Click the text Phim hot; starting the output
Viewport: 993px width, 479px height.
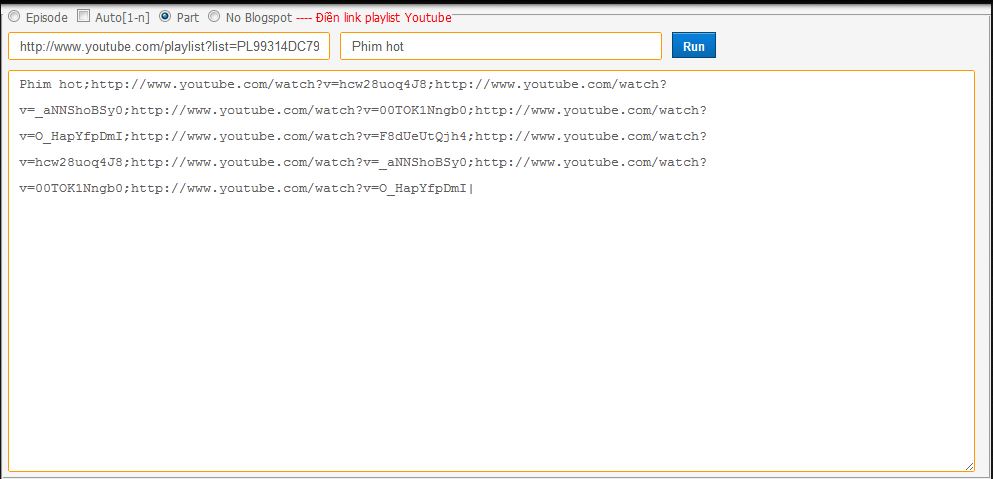point(55,84)
